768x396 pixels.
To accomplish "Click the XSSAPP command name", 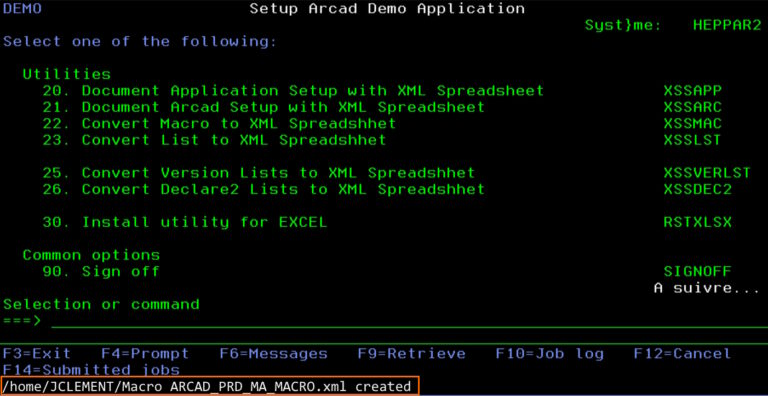I will pyautogui.click(x=693, y=91).
